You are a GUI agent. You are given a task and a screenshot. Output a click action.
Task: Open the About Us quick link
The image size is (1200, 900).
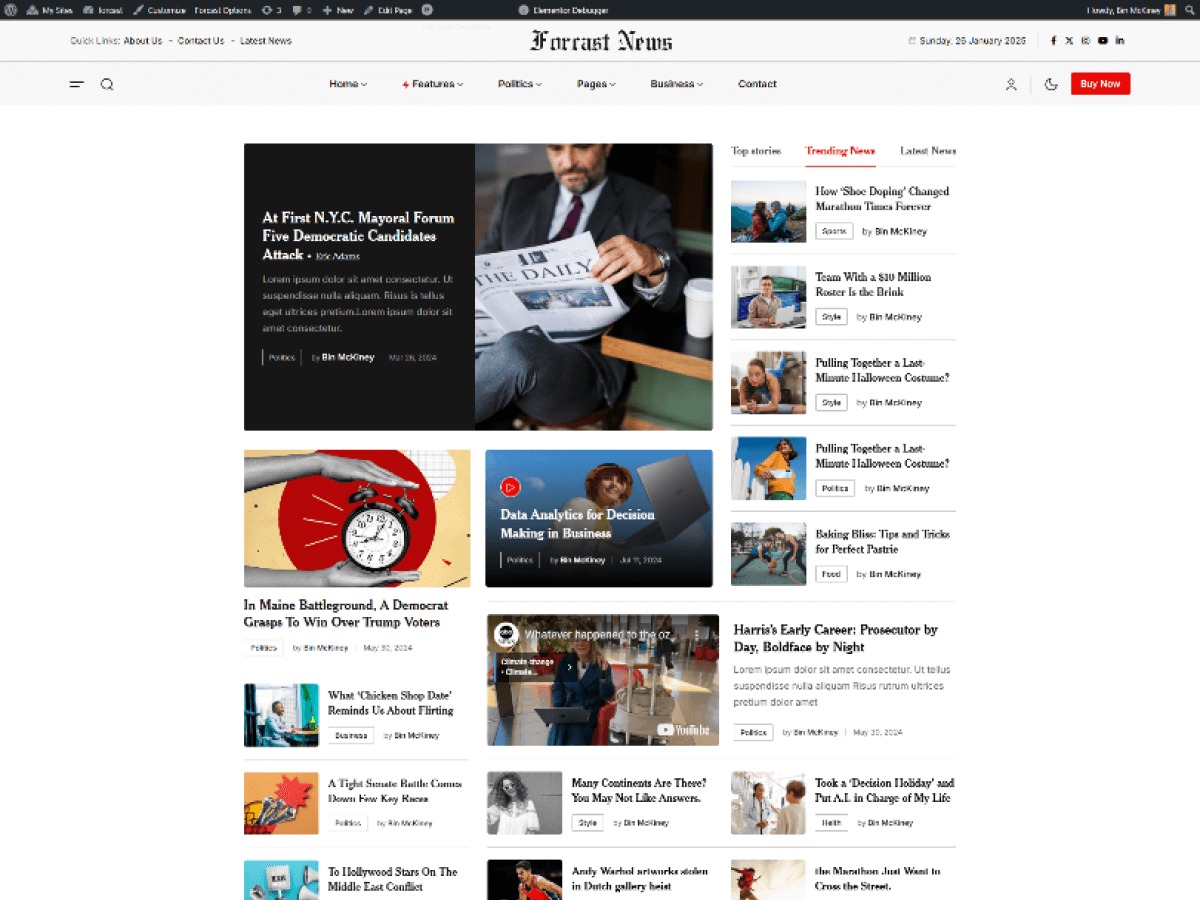coord(143,41)
